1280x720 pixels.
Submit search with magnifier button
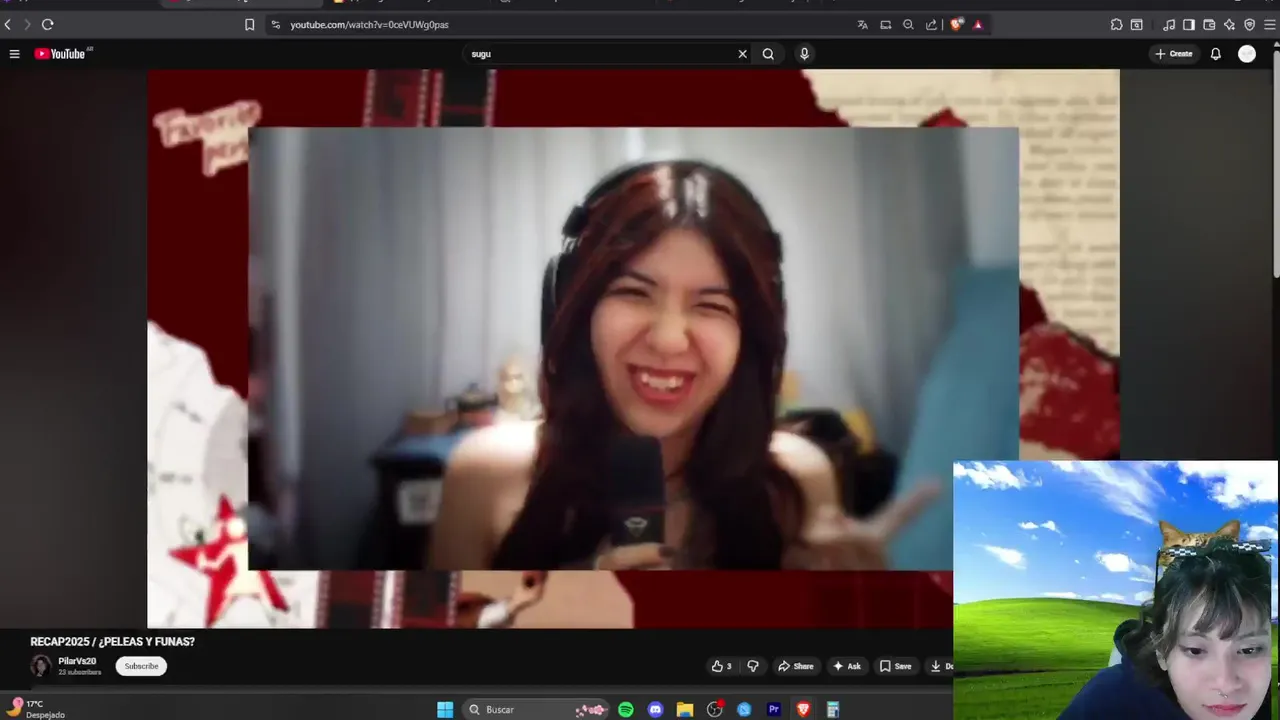click(768, 54)
